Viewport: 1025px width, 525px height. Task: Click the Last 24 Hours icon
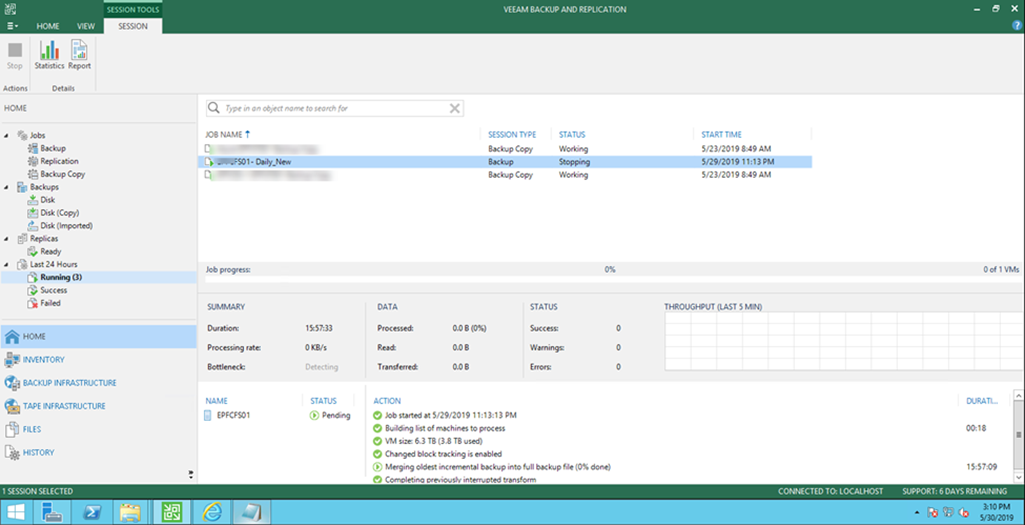[x=22, y=264]
